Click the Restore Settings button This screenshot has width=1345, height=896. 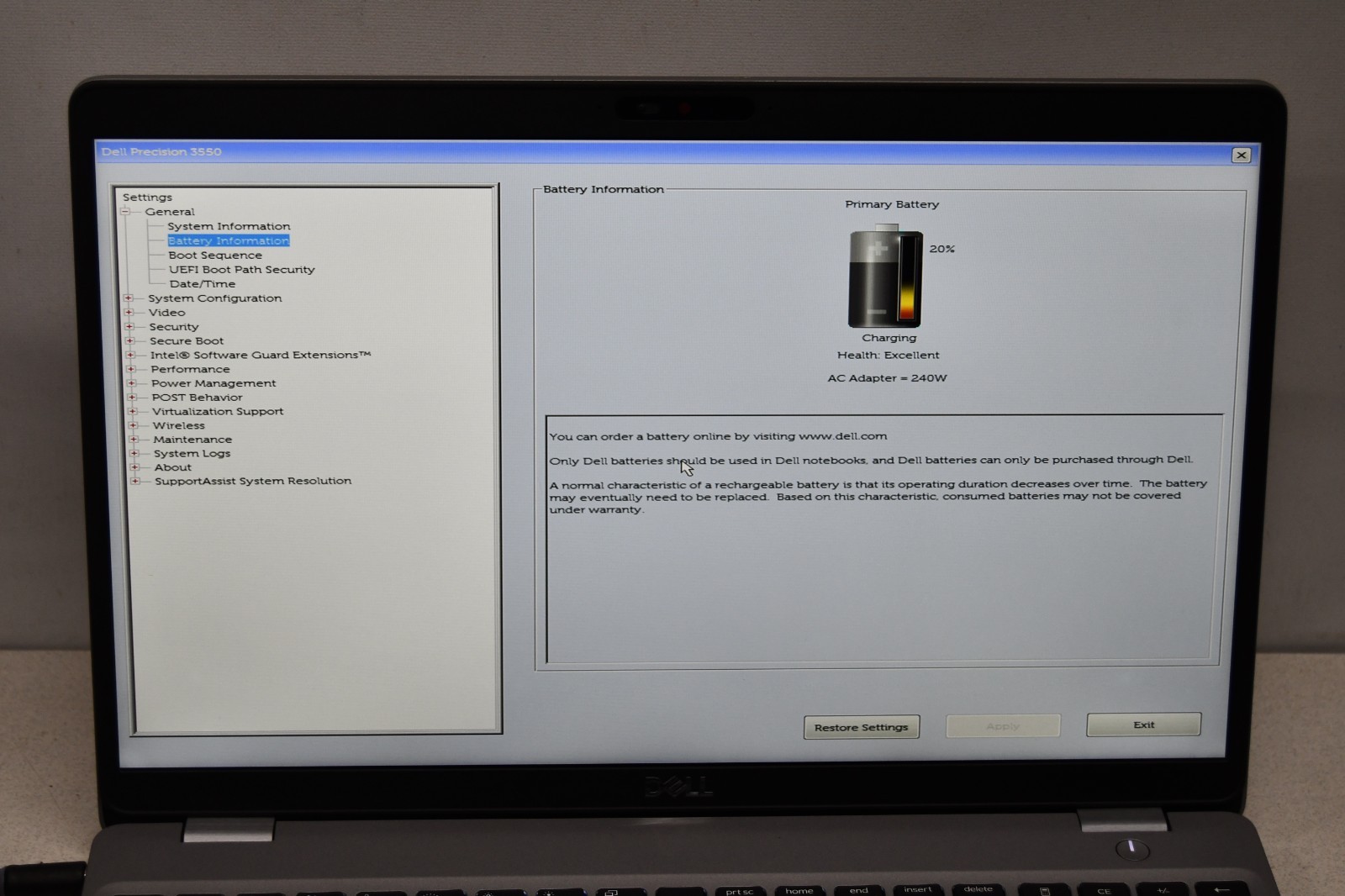coord(862,727)
